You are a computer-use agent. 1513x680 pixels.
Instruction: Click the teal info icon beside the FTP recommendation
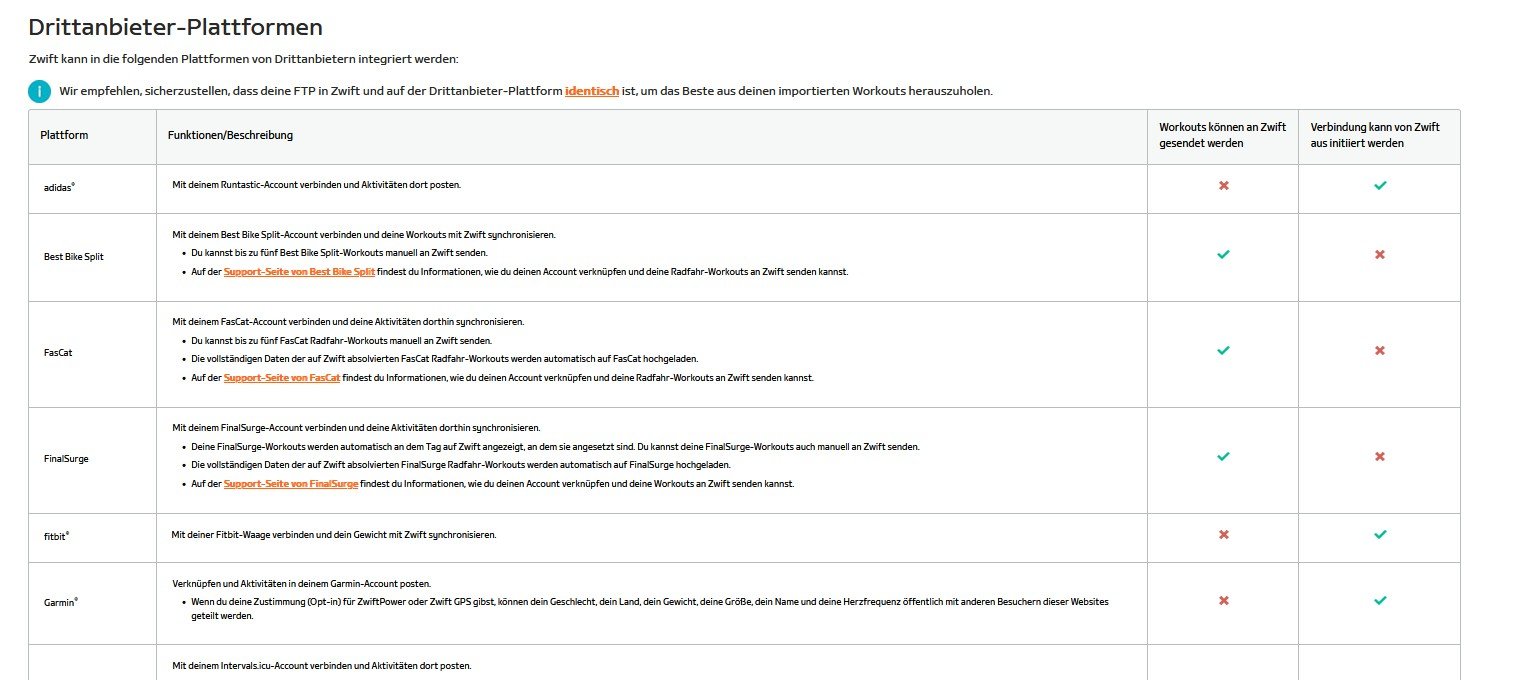pyautogui.click(x=38, y=92)
